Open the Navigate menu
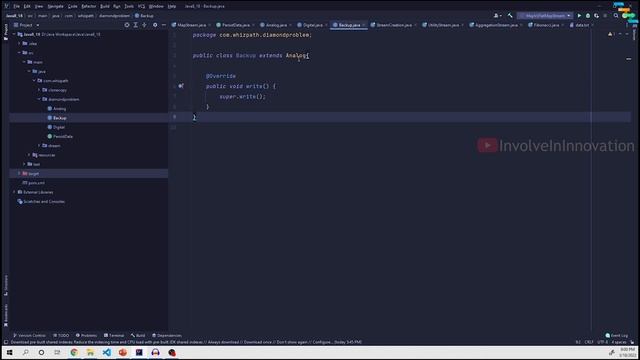Screen dimensions: 640x360 pos(56,6)
